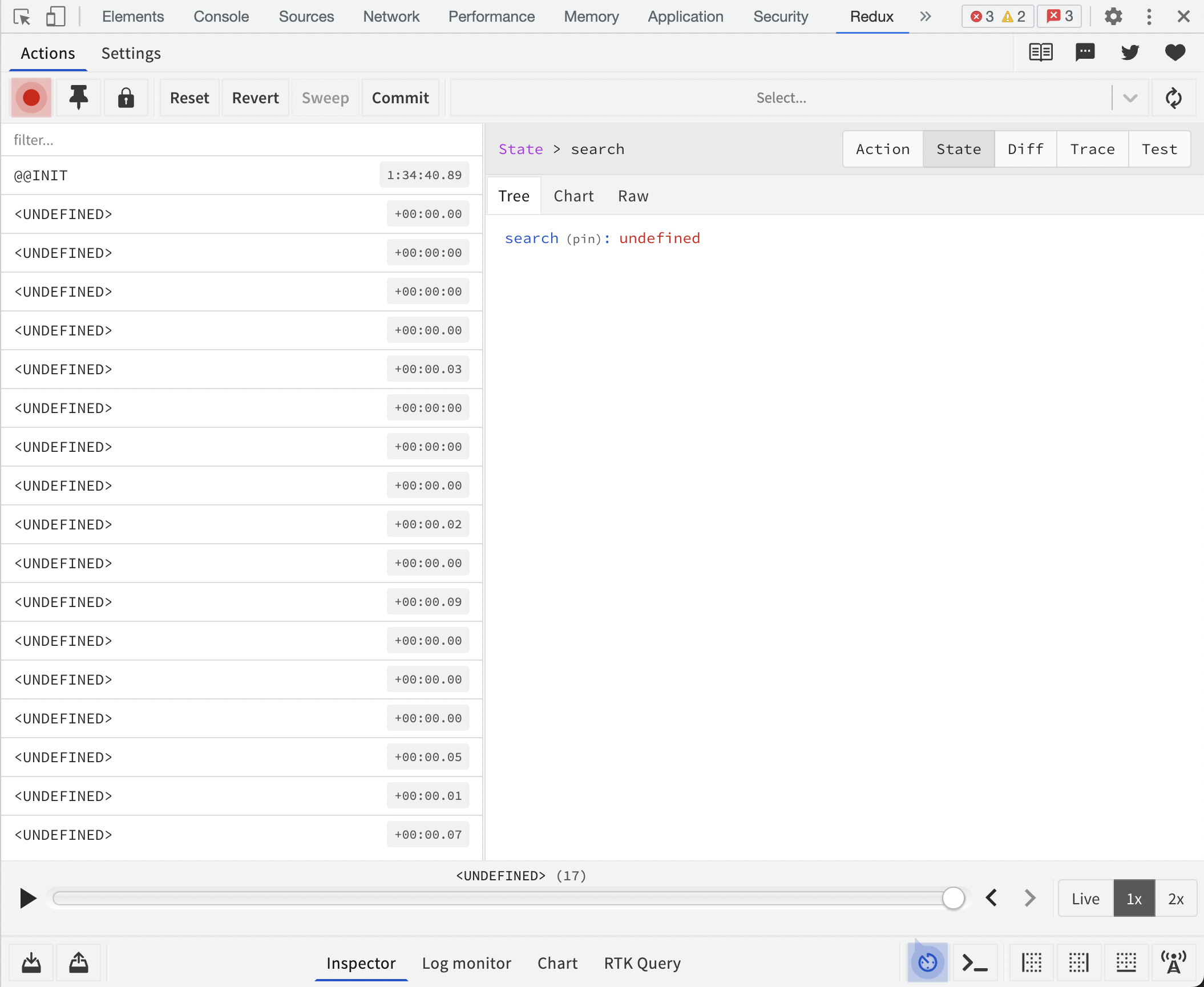Screen dimensions: 1204x987
Task: Click the actions filter input field
Action: point(241,140)
